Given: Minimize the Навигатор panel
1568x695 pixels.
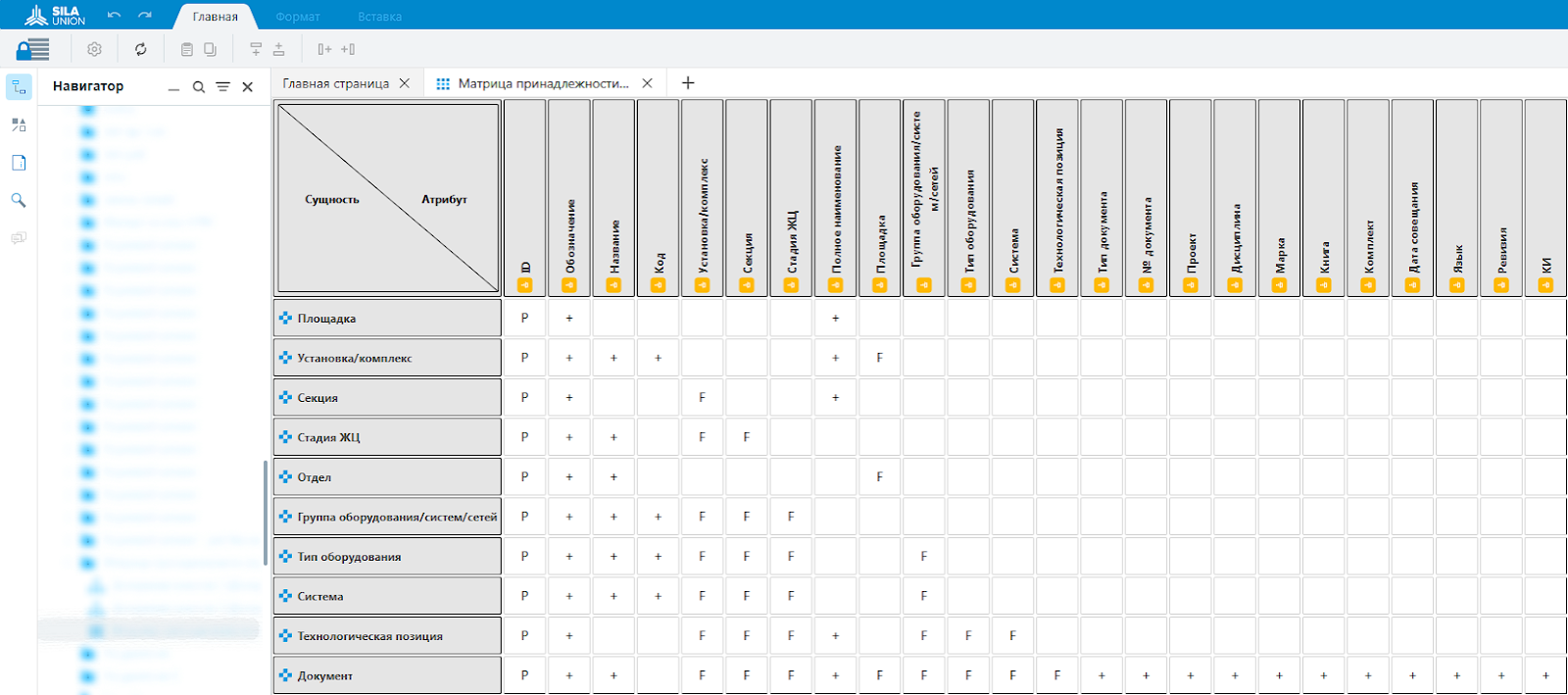Looking at the screenshot, I should [x=173, y=88].
